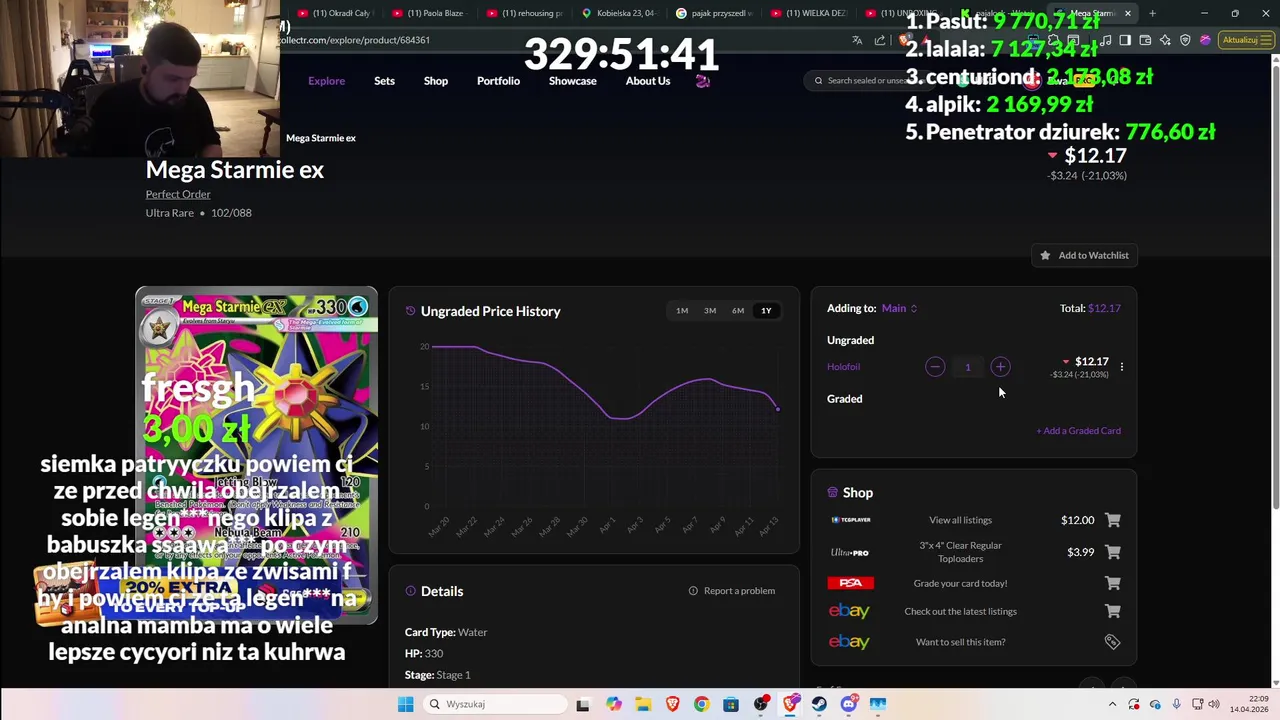Open the Adding to Main portfolio dropdown
1280x720 pixels.
[x=899, y=308]
